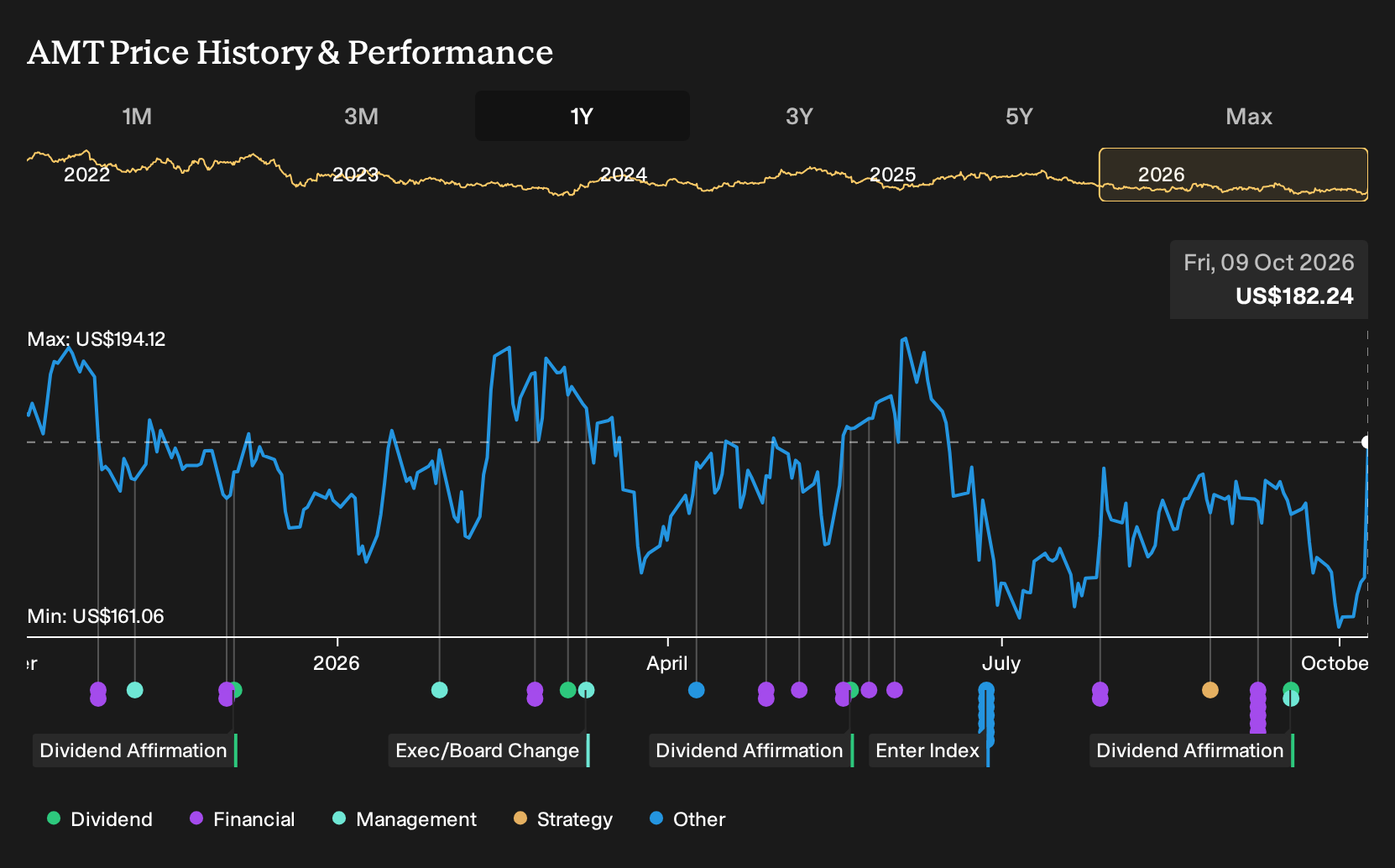Image resolution: width=1395 pixels, height=868 pixels.
Task: Select the active 1Y range tab
Action: click(583, 116)
